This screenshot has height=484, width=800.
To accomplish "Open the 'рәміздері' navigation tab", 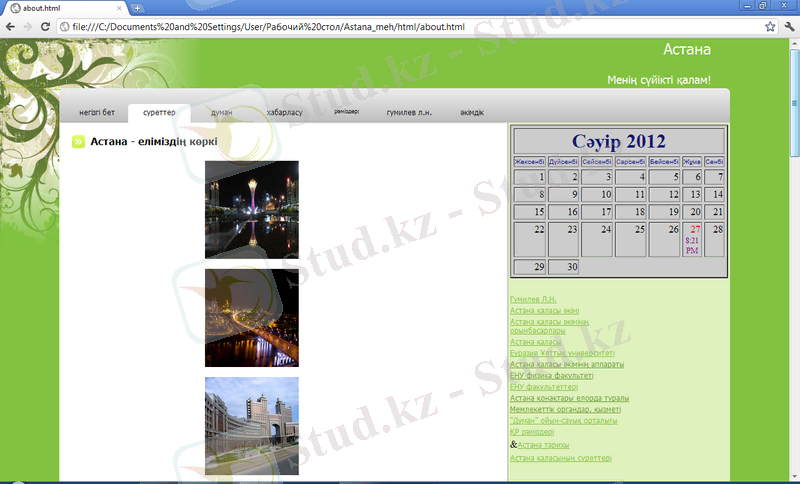I will tap(347, 112).
